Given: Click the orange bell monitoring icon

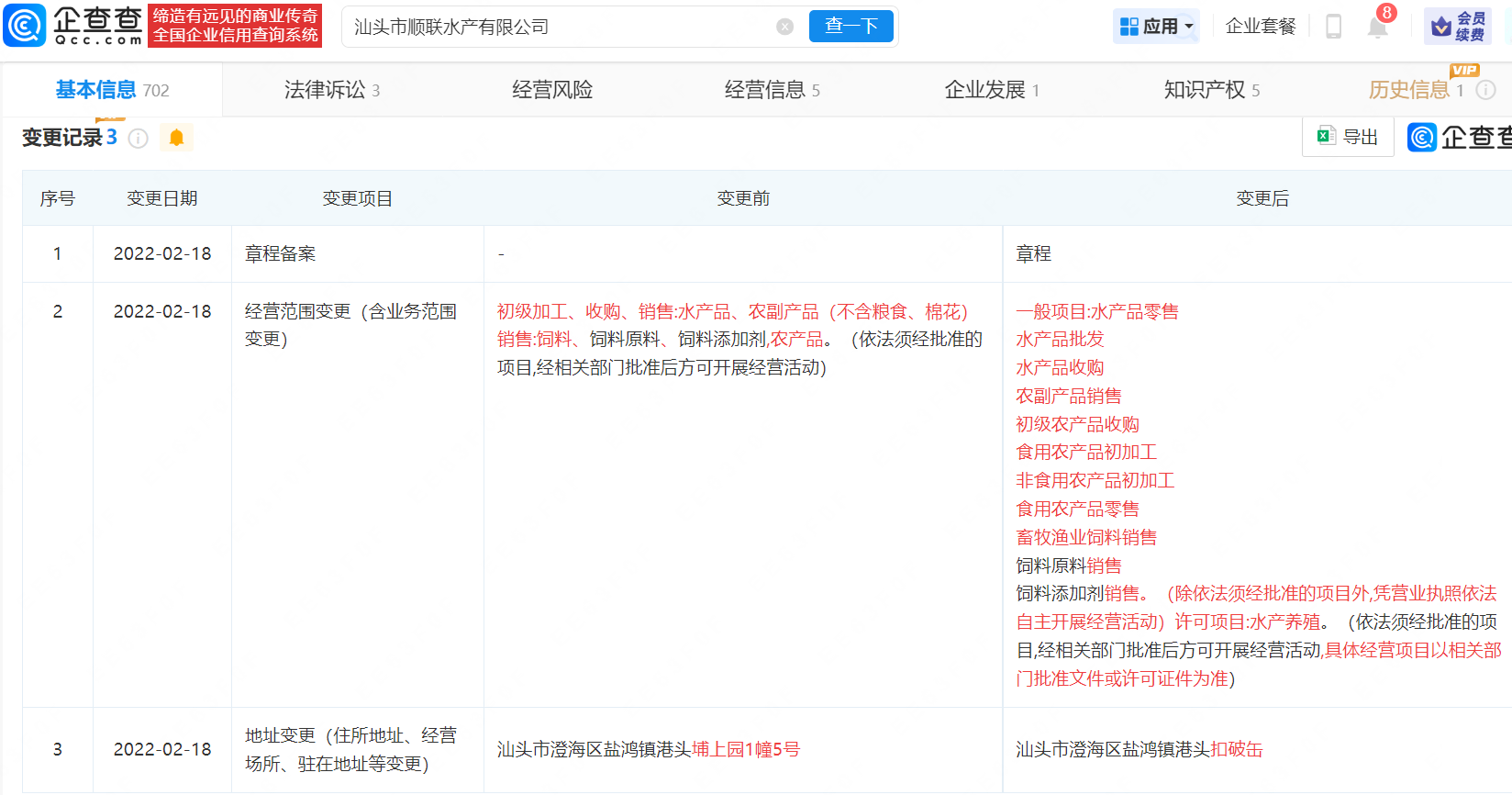Looking at the screenshot, I should [177, 138].
